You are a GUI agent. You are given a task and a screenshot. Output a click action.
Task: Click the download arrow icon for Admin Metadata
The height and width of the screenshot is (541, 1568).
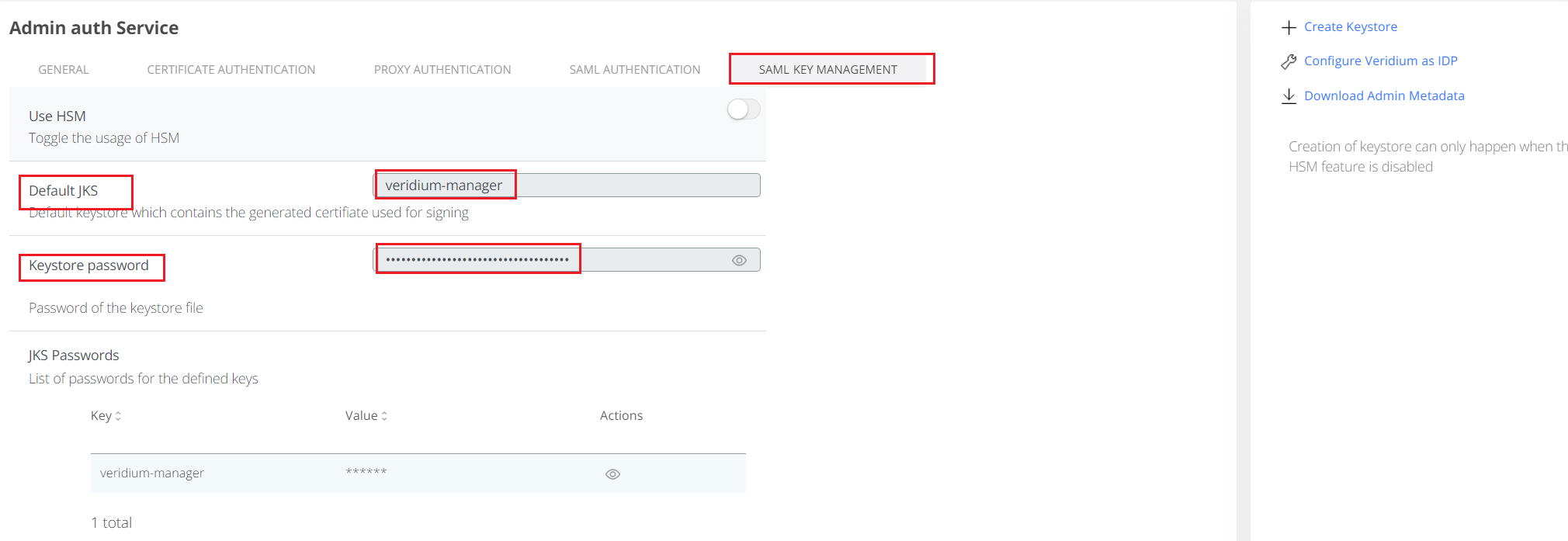pyautogui.click(x=1289, y=96)
